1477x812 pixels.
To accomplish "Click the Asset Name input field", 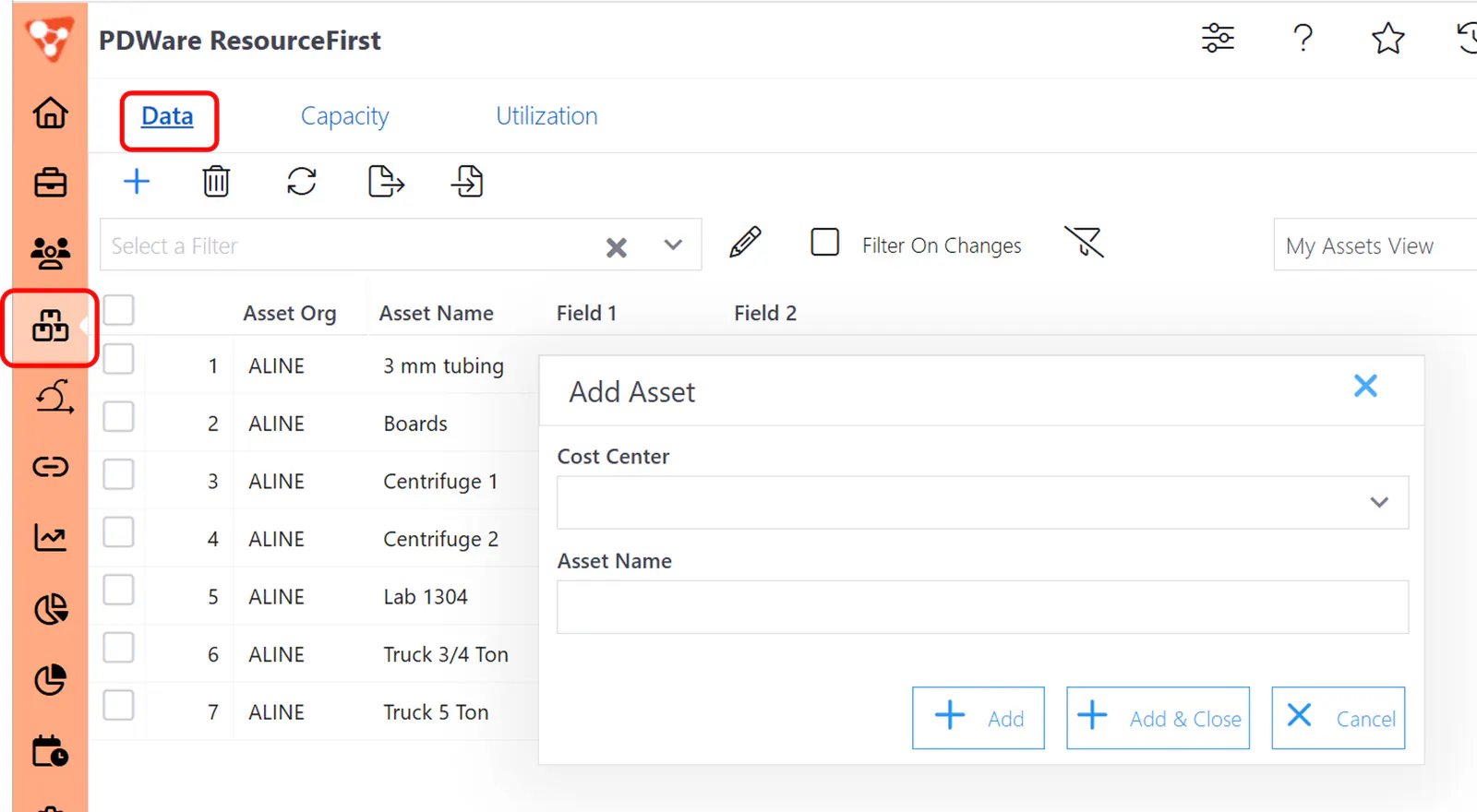I will (982, 606).
